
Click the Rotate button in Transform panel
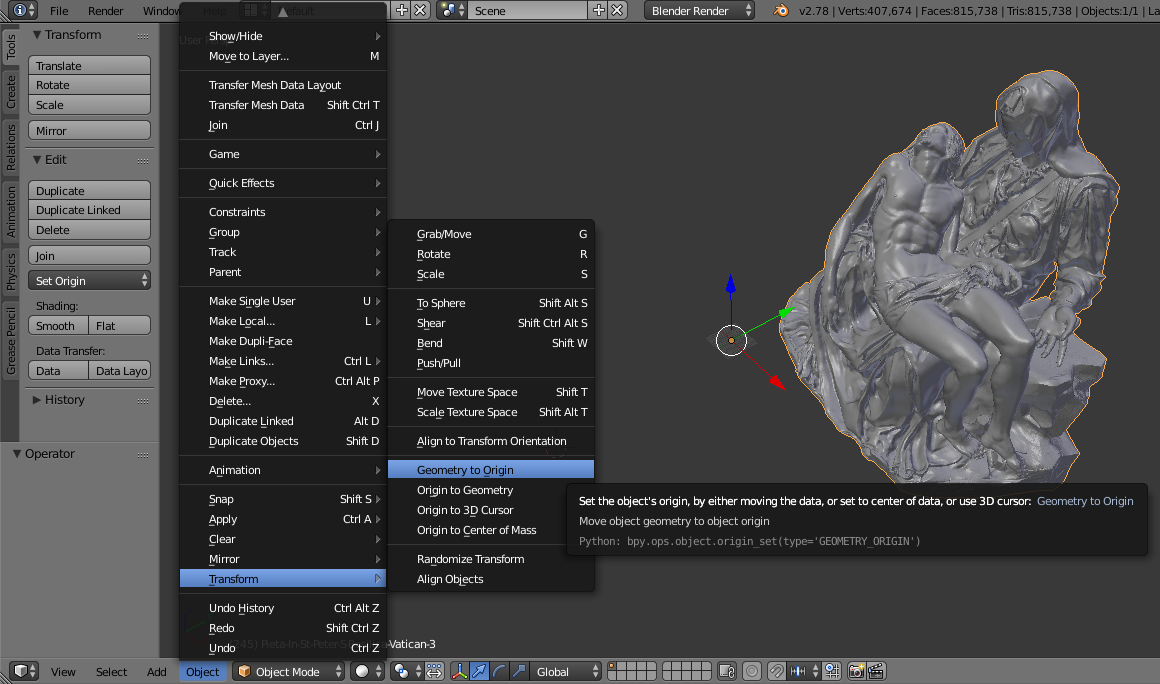[x=90, y=85]
